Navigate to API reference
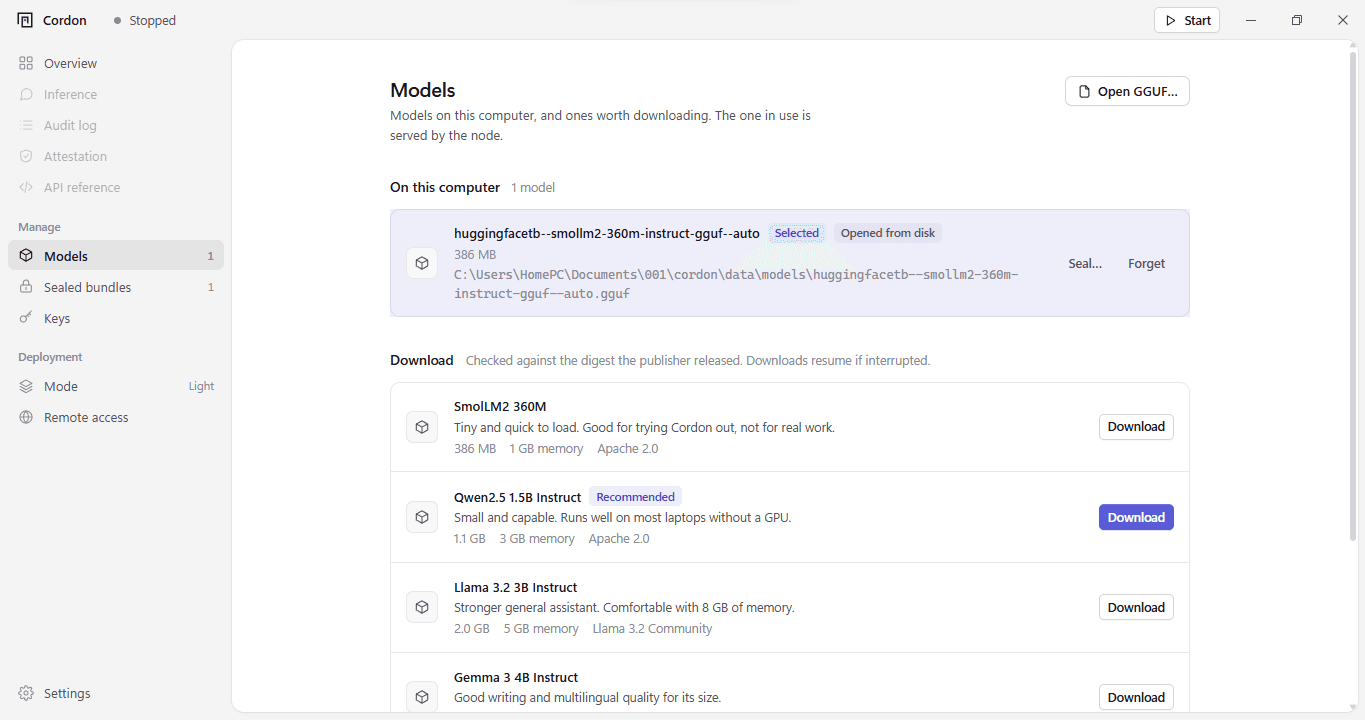 click(116, 187)
